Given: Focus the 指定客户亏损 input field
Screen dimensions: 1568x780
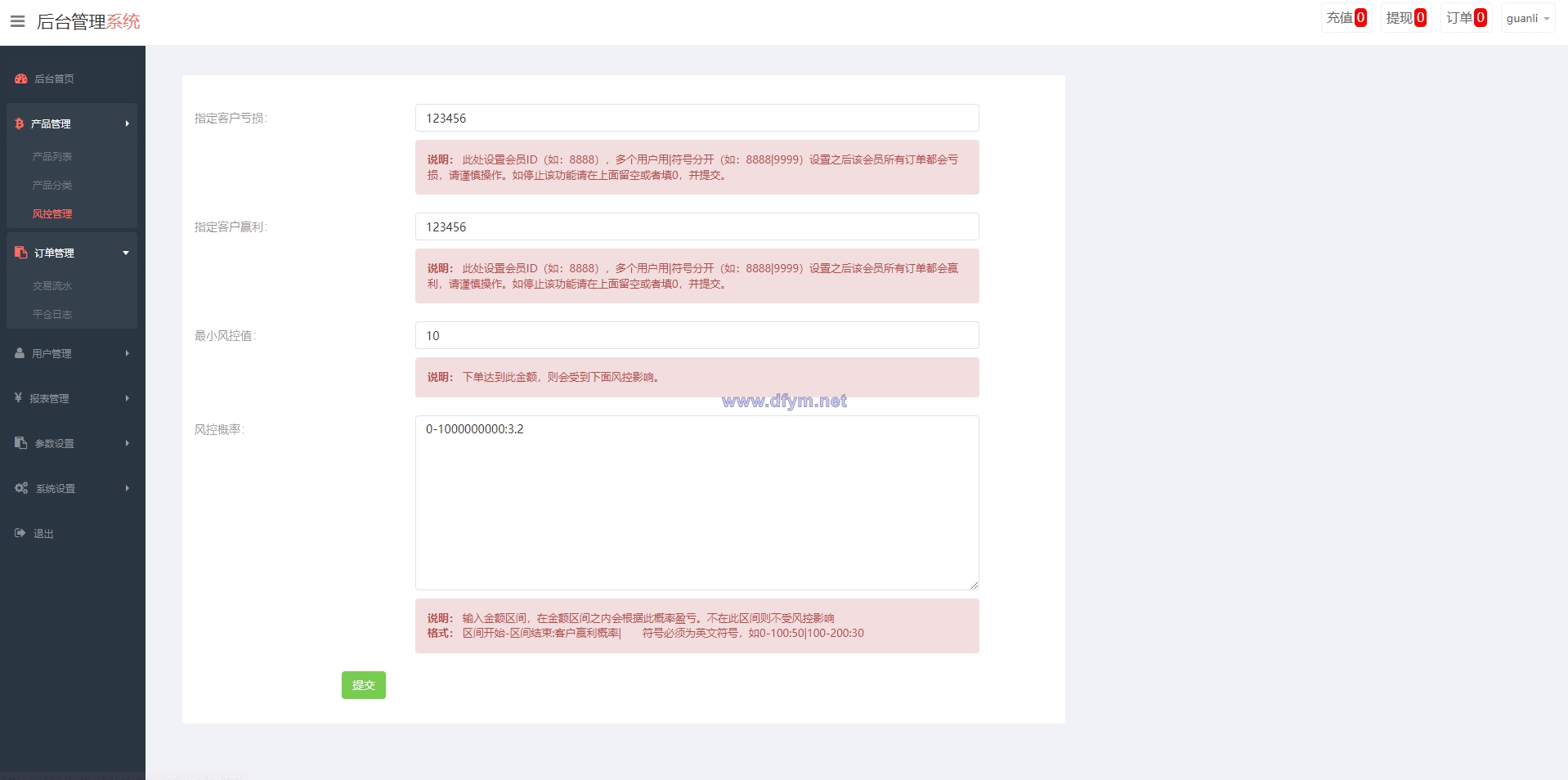Looking at the screenshot, I should 697,118.
